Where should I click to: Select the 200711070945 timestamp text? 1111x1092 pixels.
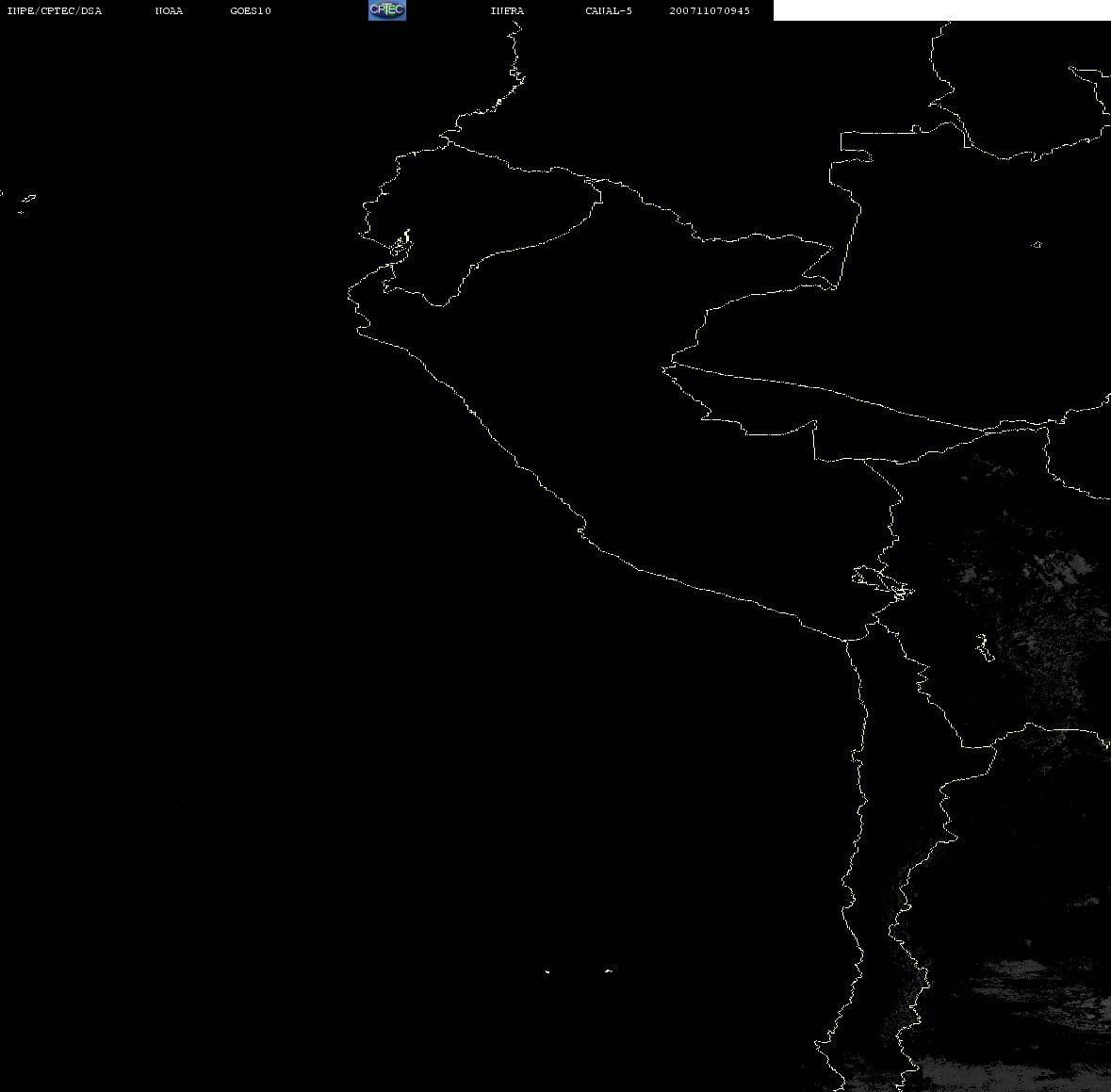point(710,10)
